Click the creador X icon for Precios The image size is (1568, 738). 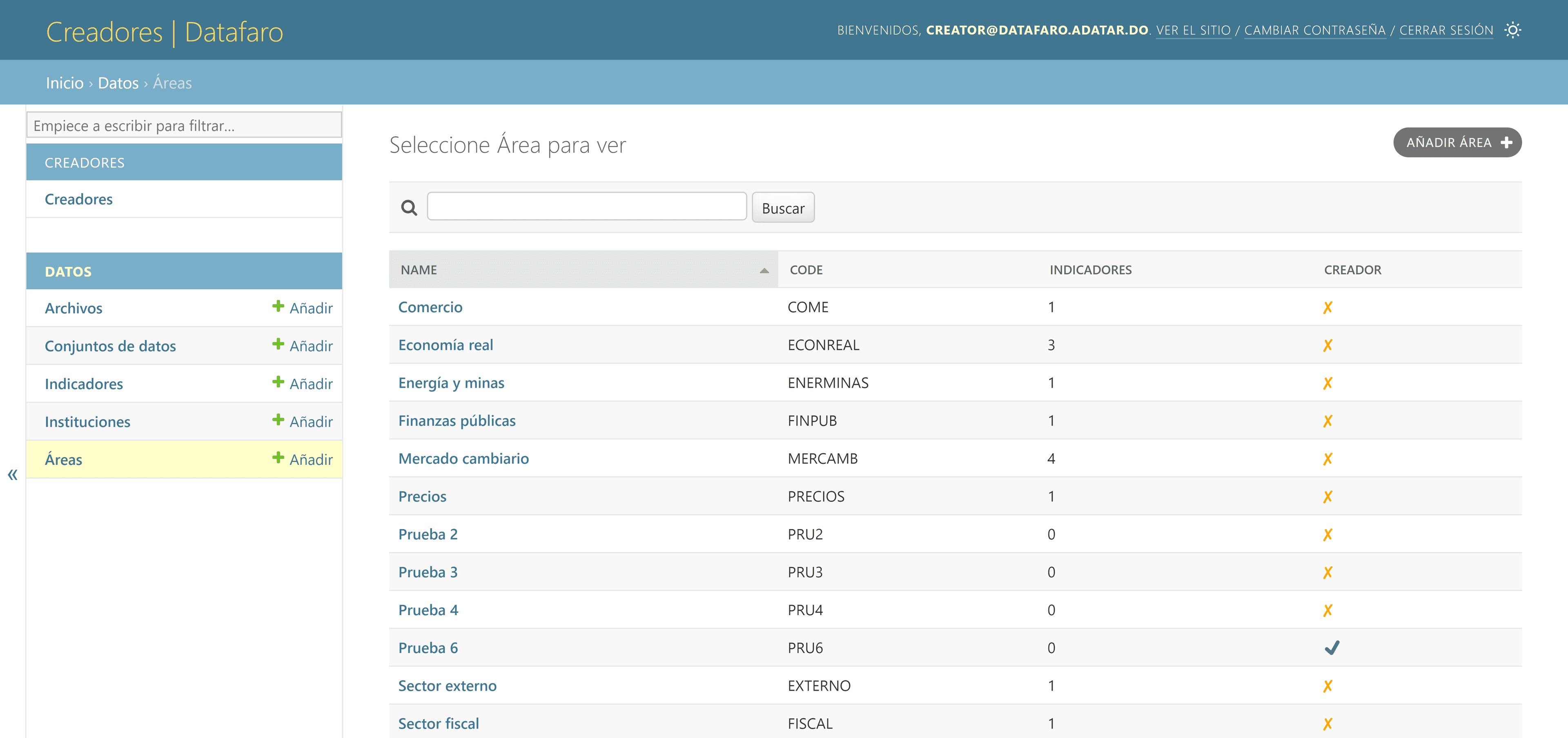[x=1327, y=496]
